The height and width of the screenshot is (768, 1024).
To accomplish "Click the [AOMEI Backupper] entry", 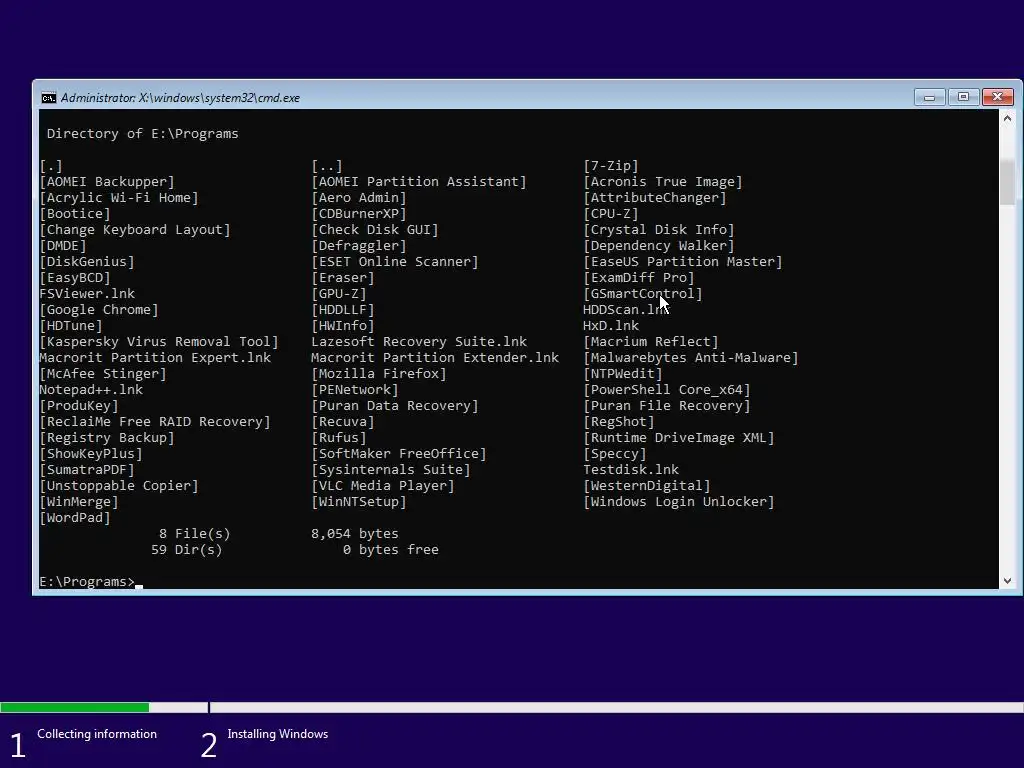I will click(107, 182).
